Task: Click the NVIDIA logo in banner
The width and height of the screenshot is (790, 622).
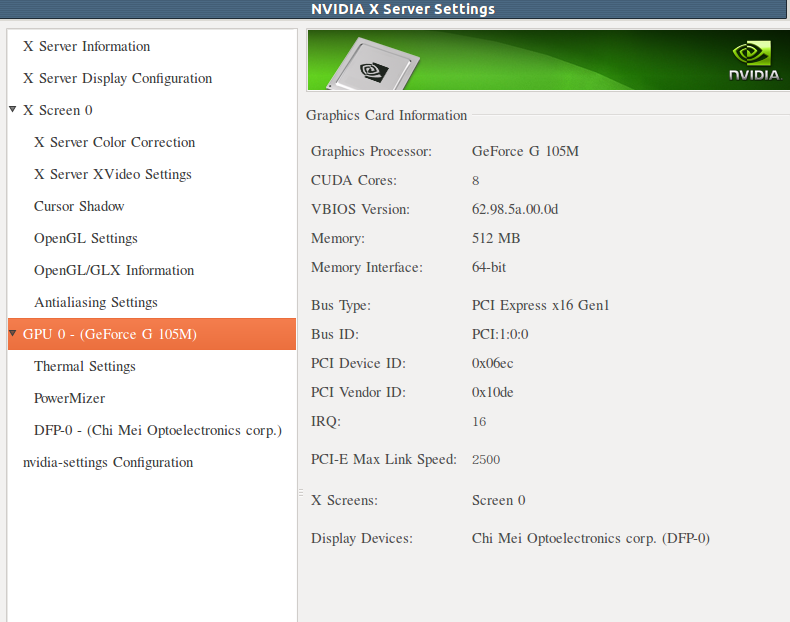Action: point(754,61)
